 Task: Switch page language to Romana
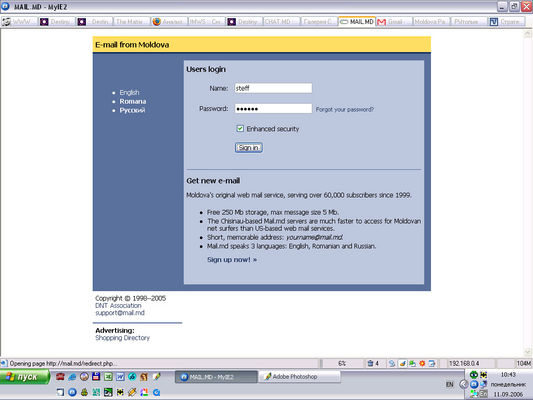[x=133, y=101]
